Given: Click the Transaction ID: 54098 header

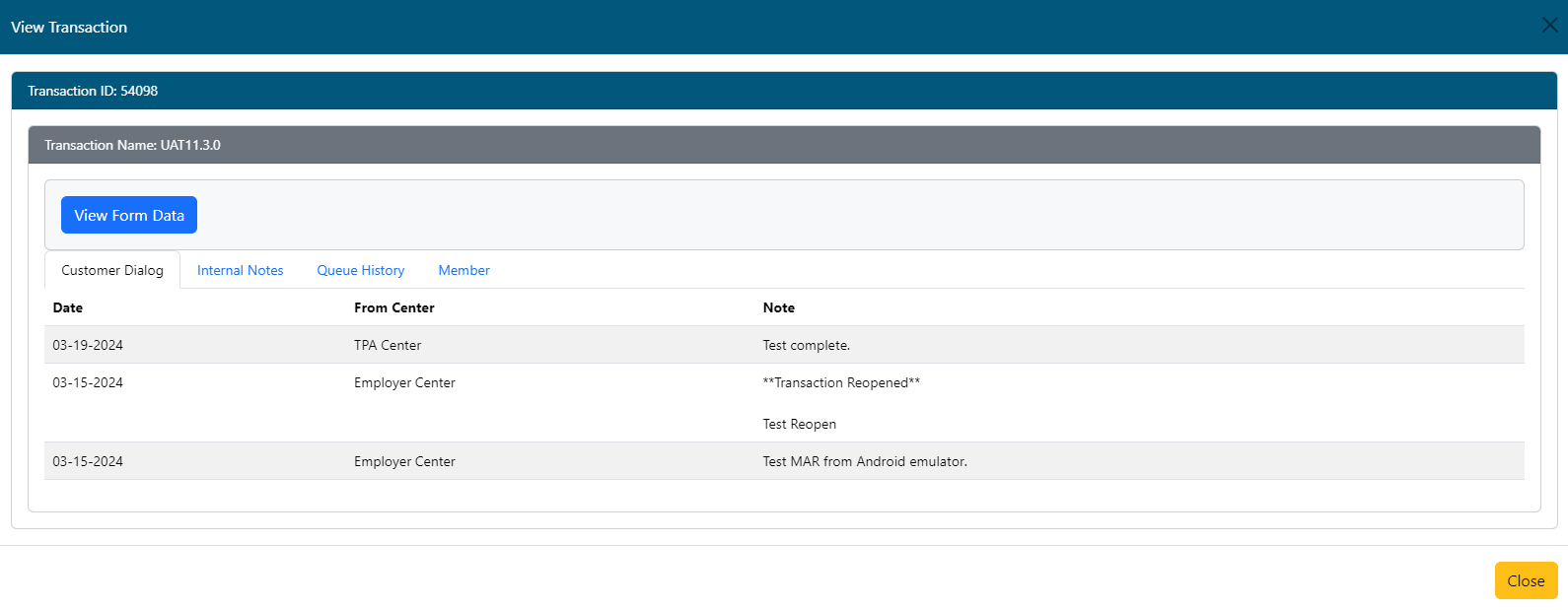Looking at the screenshot, I should (93, 91).
